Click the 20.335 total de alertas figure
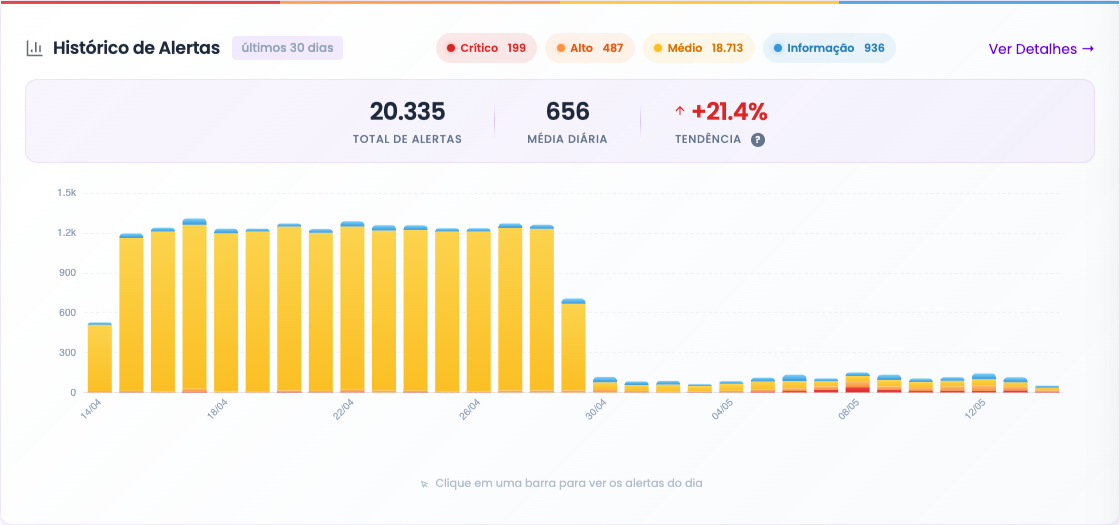1120x525 pixels. click(407, 111)
